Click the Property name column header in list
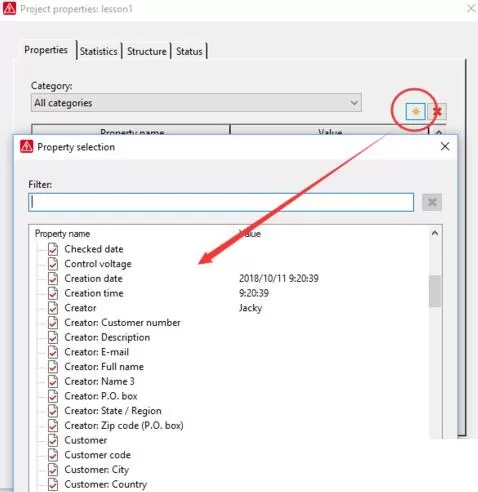 point(62,234)
